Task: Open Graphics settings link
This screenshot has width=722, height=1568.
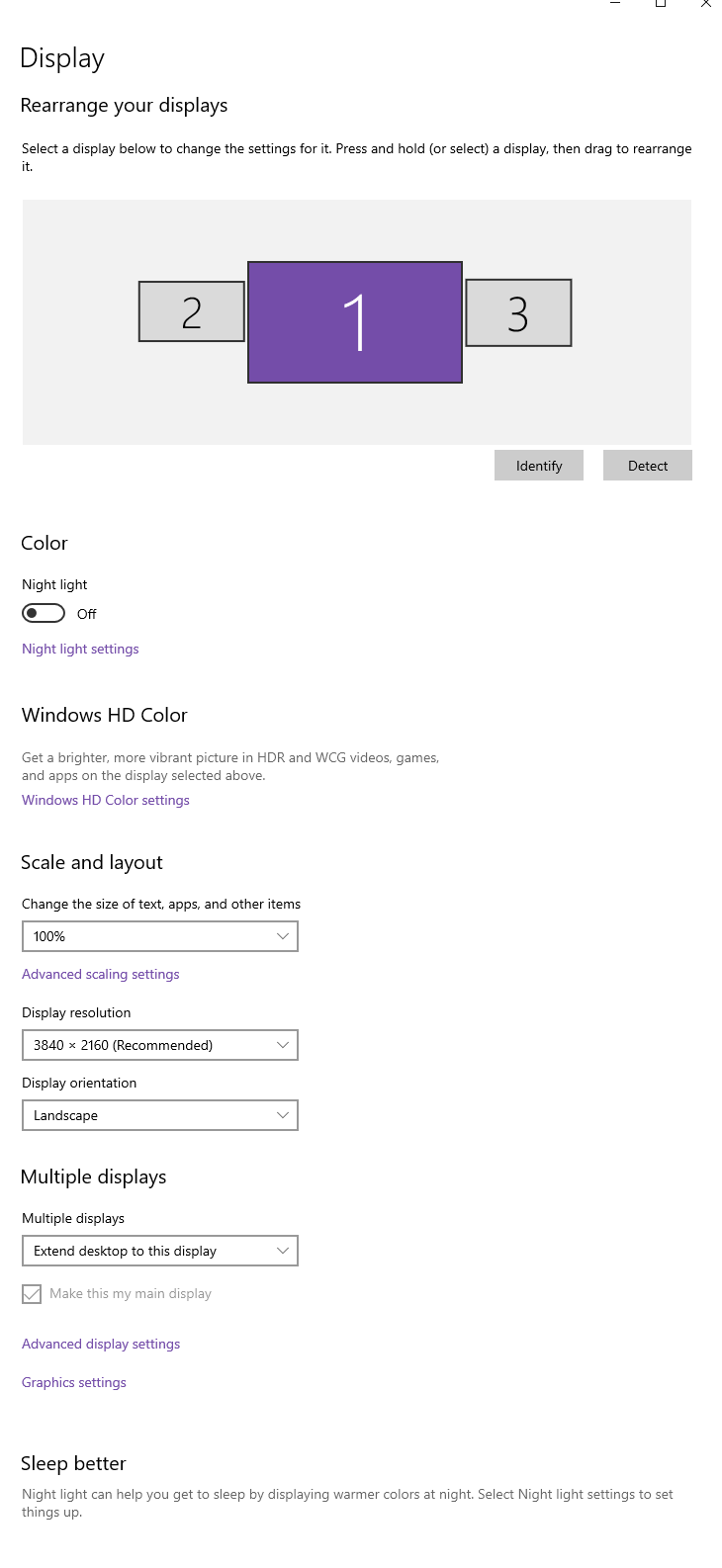Action: click(x=74, y=1382)
